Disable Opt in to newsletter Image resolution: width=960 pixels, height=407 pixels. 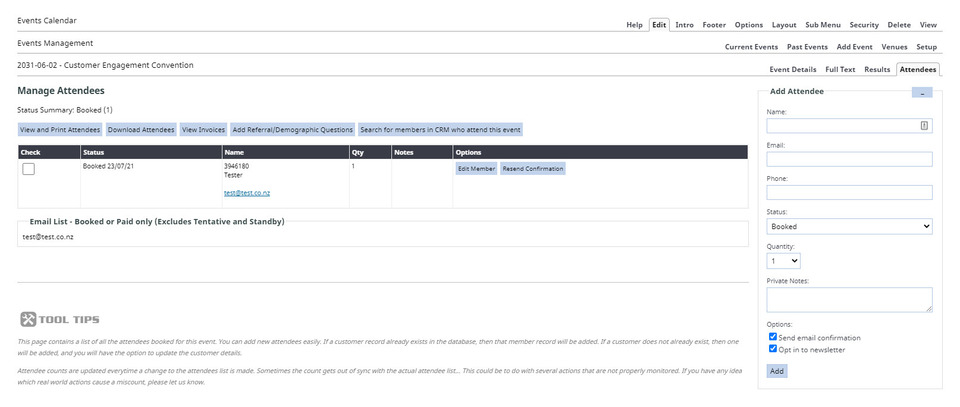pyautogui.click(x=773, y=349)
